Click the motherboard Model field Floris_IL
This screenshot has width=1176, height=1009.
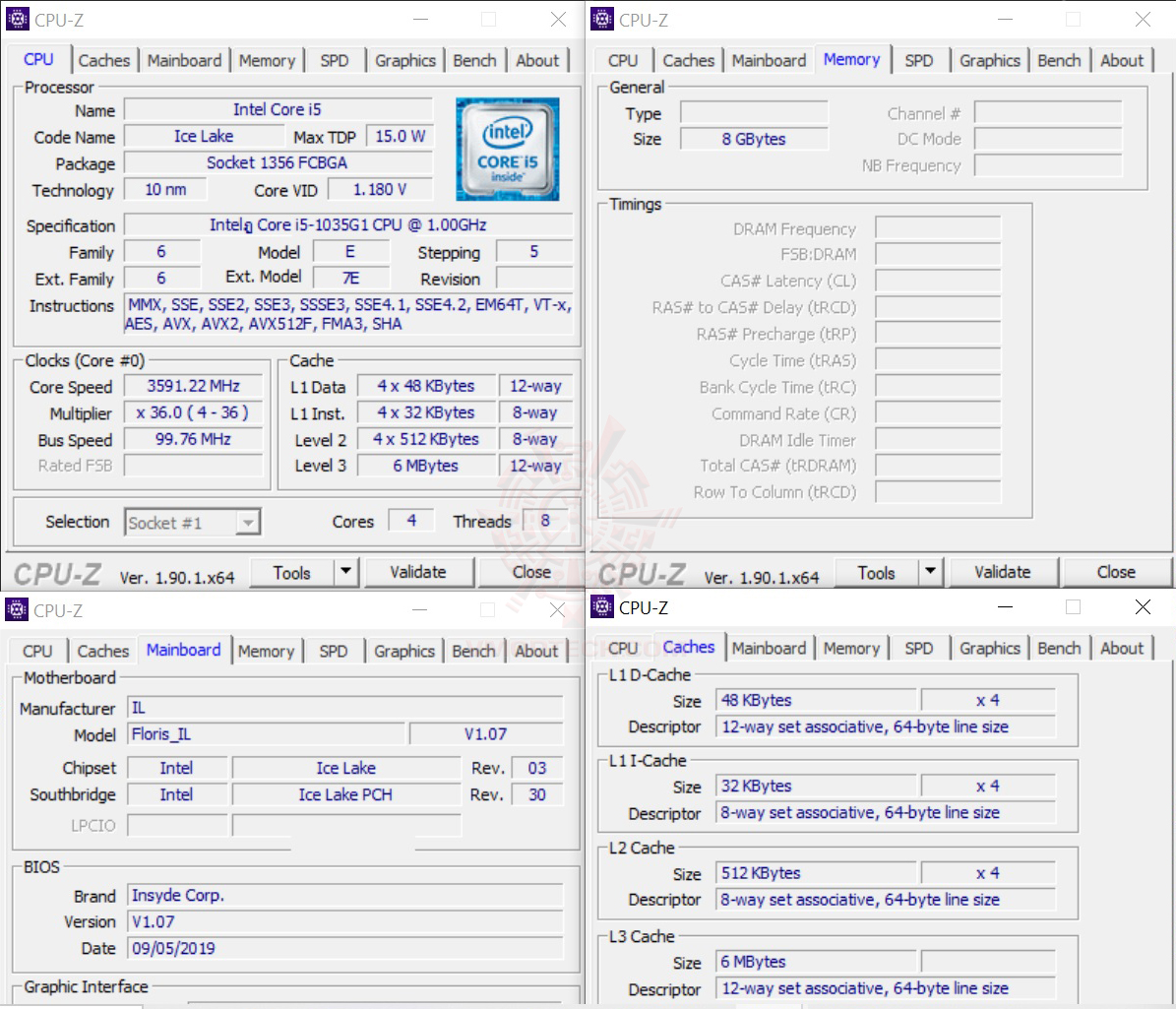coord(267,733)
